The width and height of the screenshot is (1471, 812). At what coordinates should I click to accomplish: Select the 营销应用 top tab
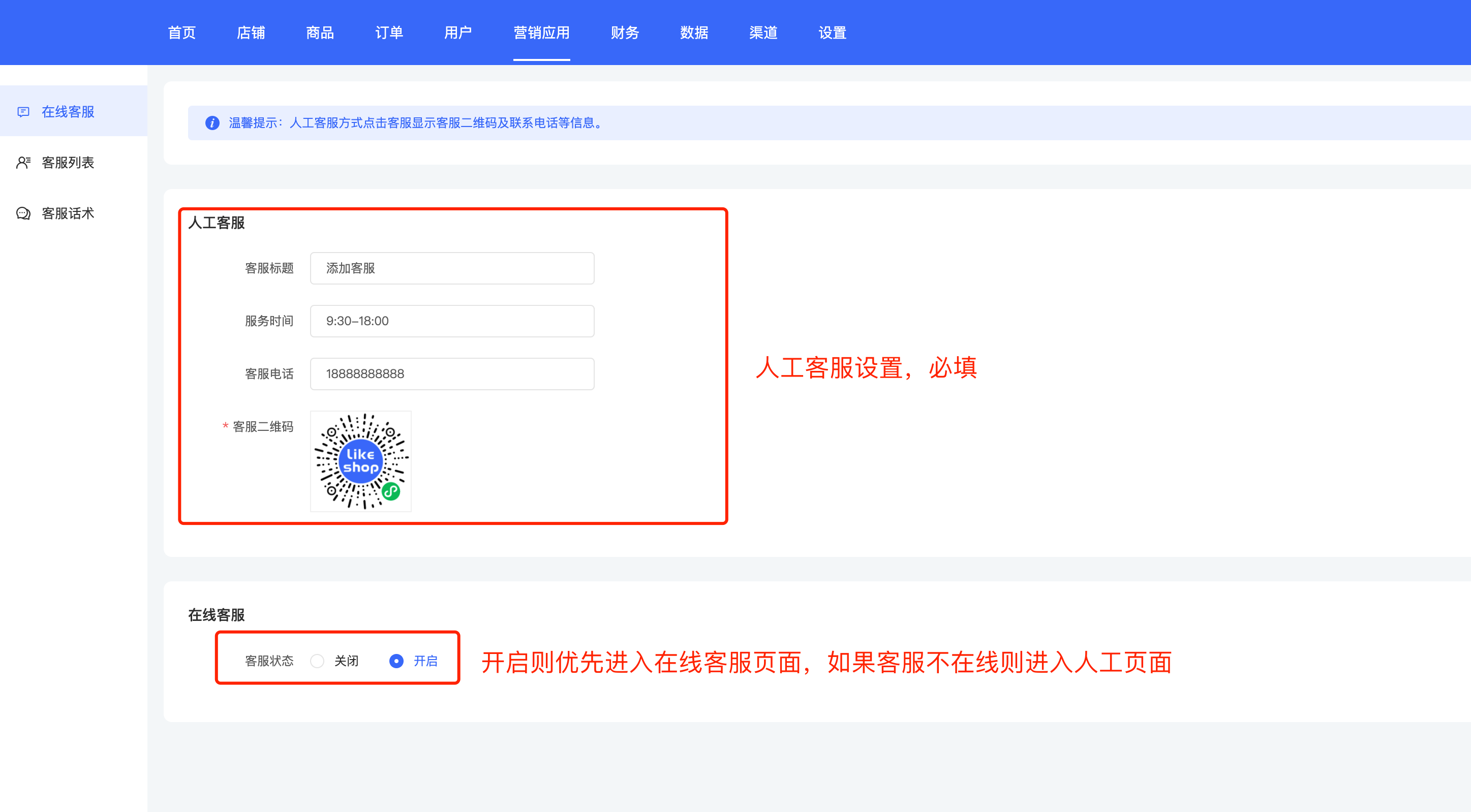541,33
